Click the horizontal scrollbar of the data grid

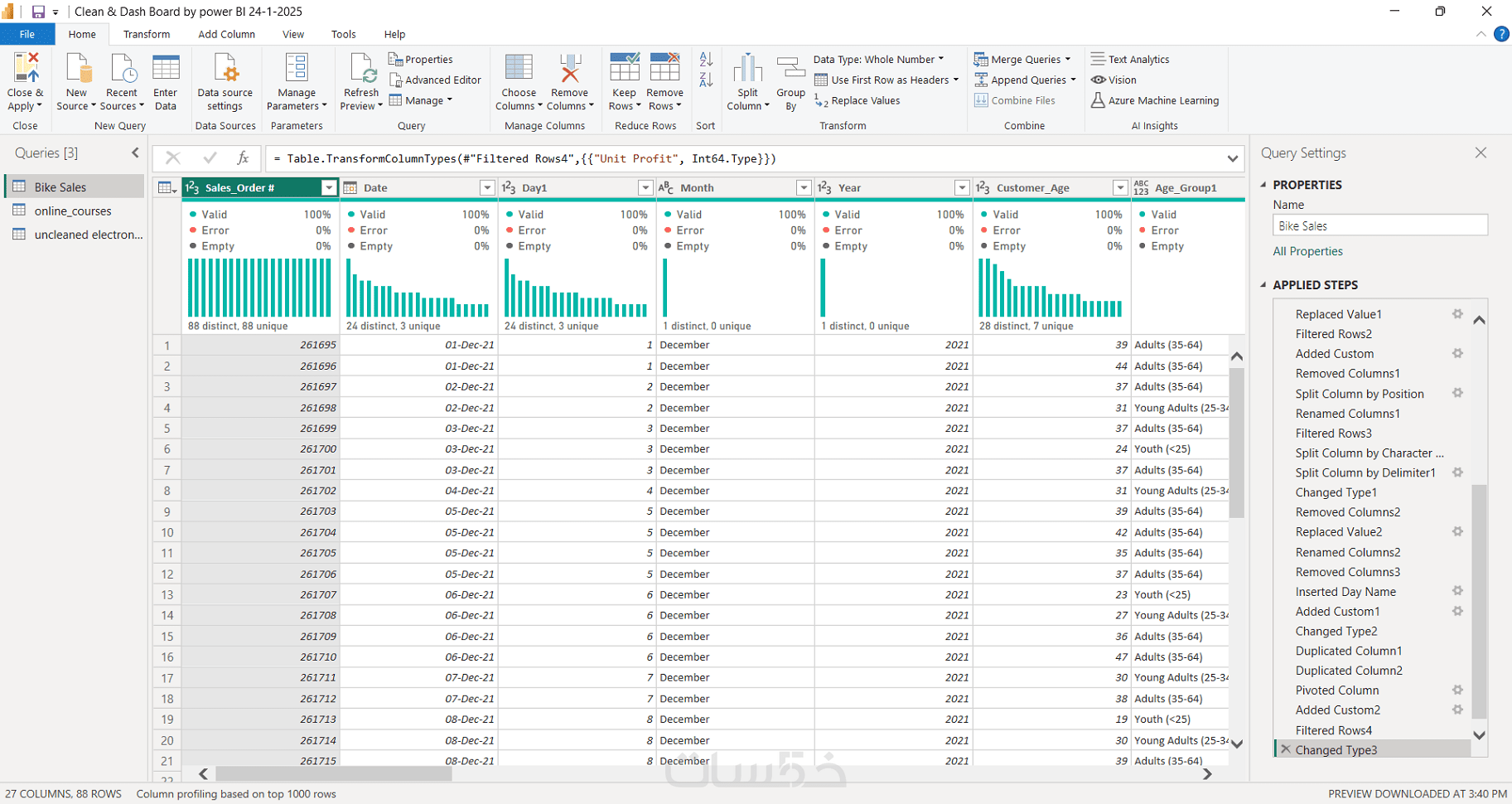[333, 773]
